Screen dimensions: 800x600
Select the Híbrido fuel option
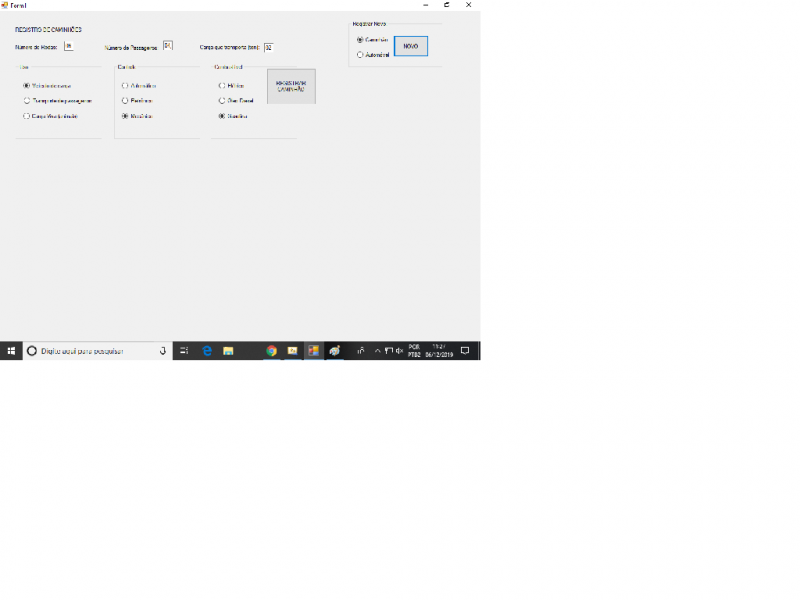click(x=222, y=86)
